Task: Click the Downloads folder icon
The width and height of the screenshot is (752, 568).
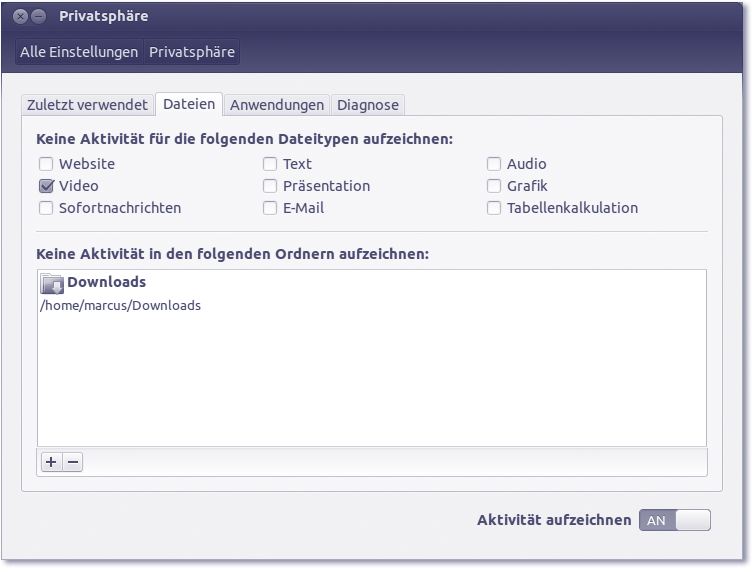Action: click(x=52, y=283)
